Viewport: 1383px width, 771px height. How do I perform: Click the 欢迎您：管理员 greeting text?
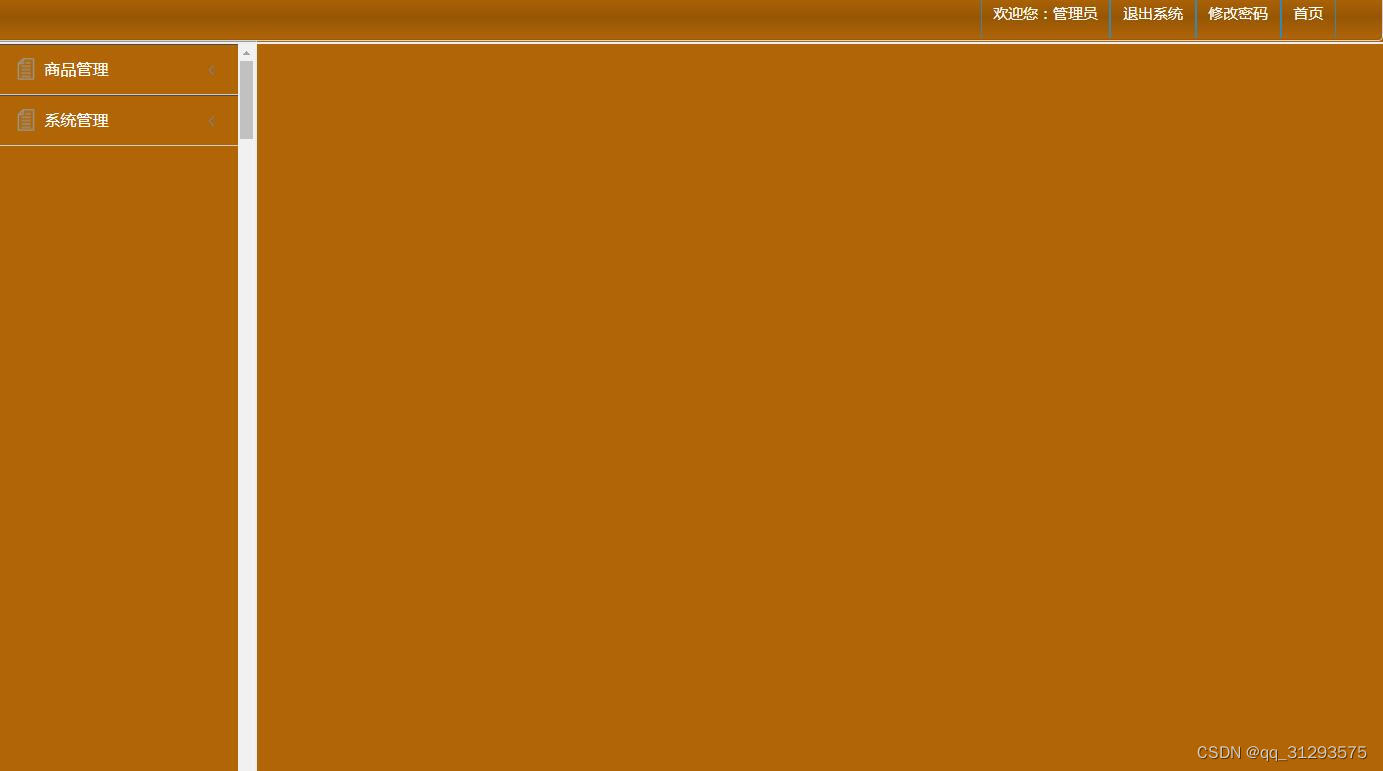1045,14
